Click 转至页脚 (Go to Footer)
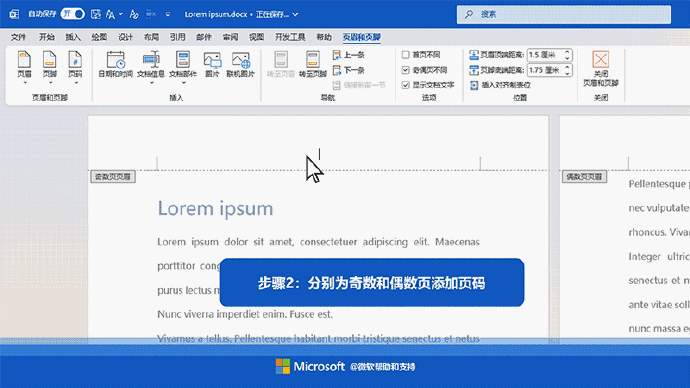Viewport: 690px width, 388px height. (x=312, y=65)
